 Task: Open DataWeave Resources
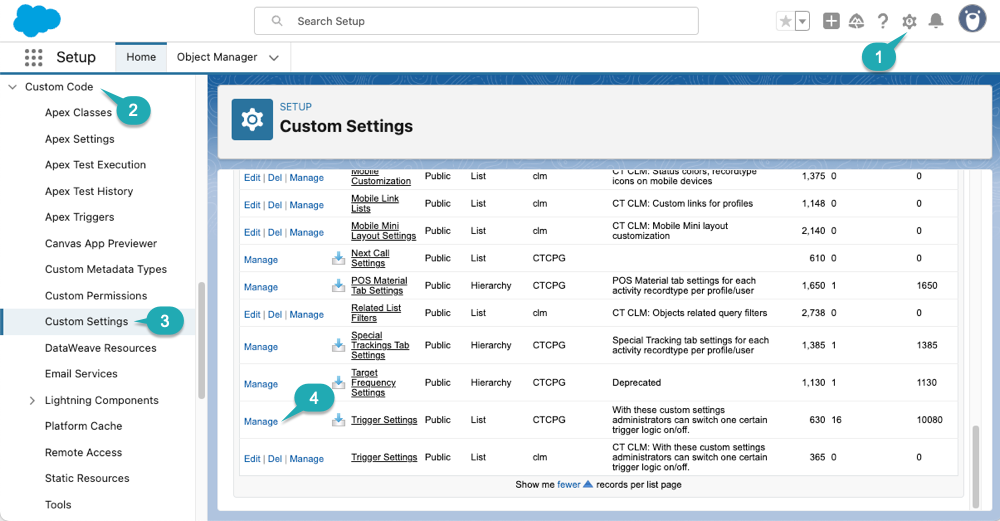click(x=100, y=348)
